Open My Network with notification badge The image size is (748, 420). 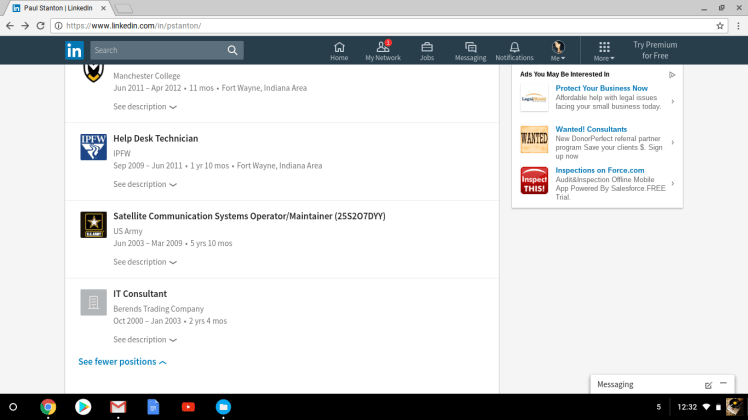pos(383,51)
